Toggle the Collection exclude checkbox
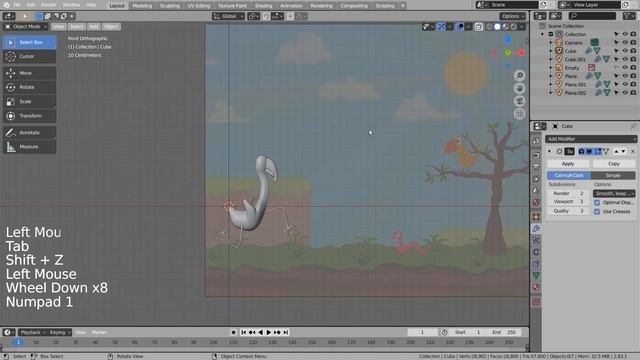The width and height of the screenshot is (640, 360). [x=551, y=34]
